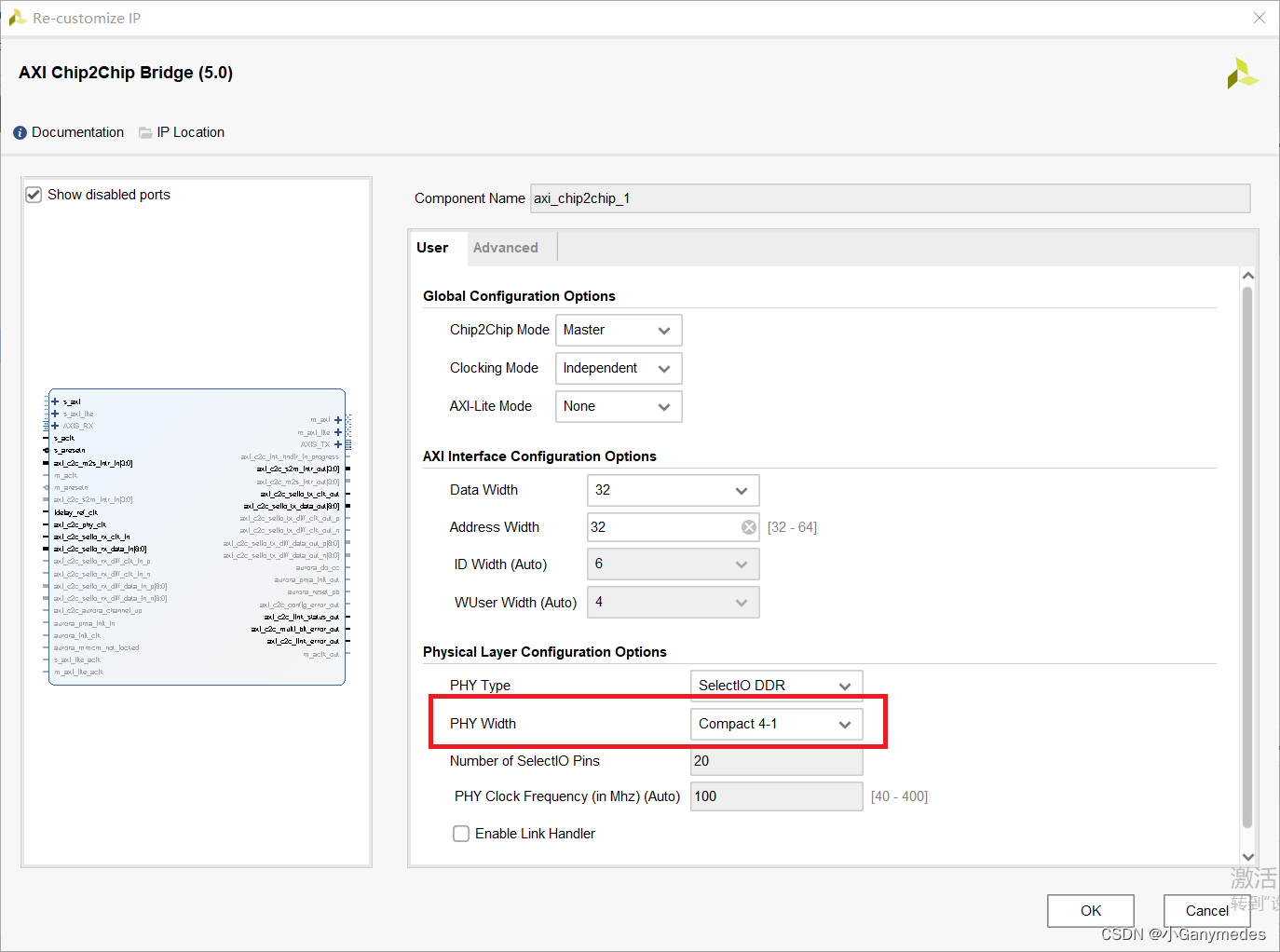Clear the Address Width field with X icon

click(x=749, y=527)
